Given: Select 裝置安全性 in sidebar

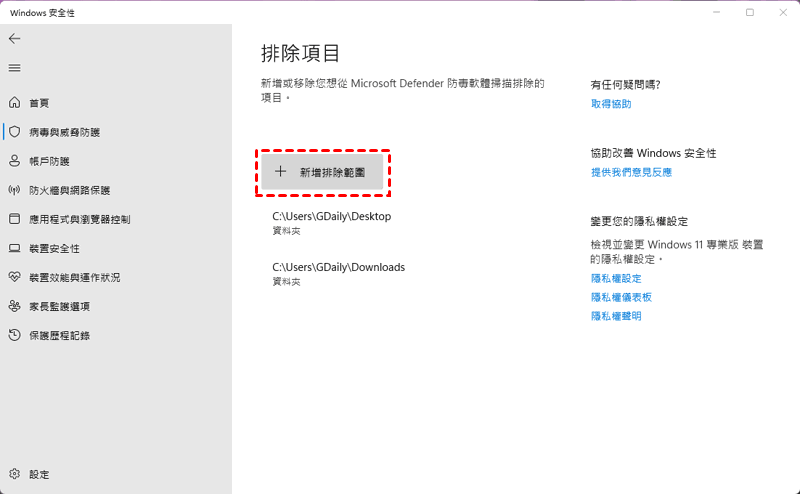Looking at the screenshot, I should click(x=54, y=249).
